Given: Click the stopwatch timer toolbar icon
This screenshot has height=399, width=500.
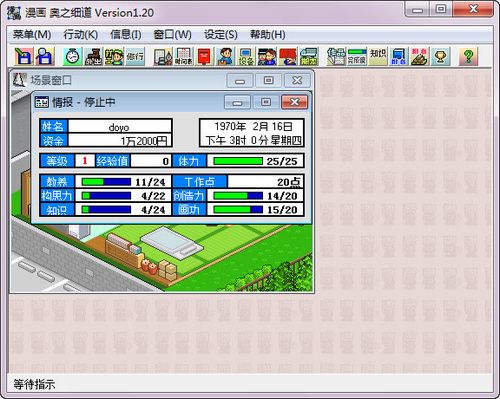Looking at the screenshot, I should pyautogui.click(x=72, y=56).
